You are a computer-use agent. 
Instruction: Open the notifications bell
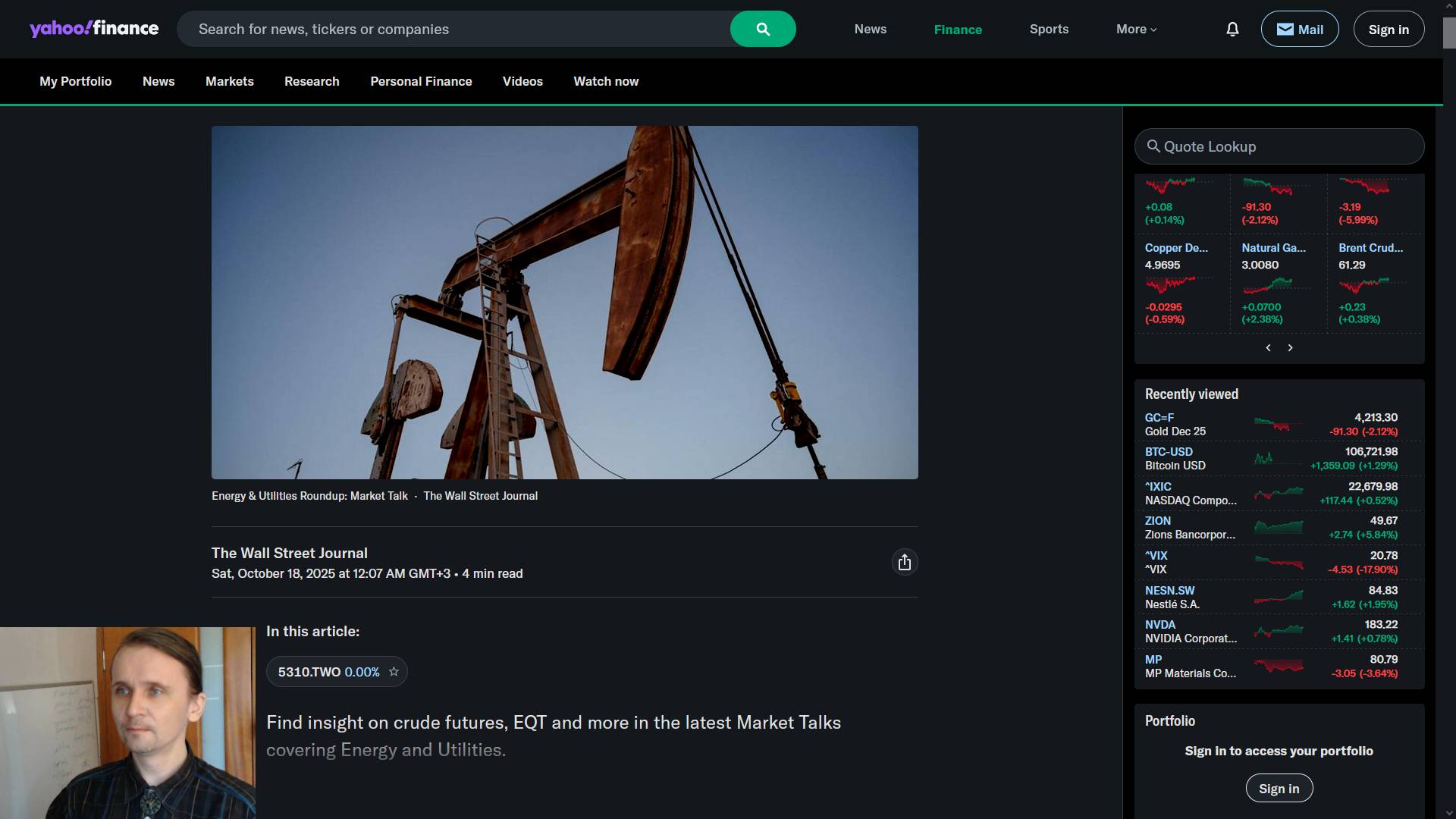click(x=1232, y=30)
